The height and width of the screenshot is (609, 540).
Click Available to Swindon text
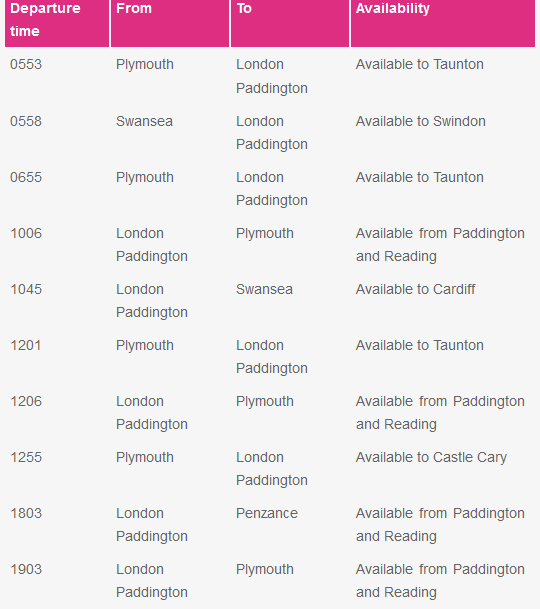click(421, 121)
